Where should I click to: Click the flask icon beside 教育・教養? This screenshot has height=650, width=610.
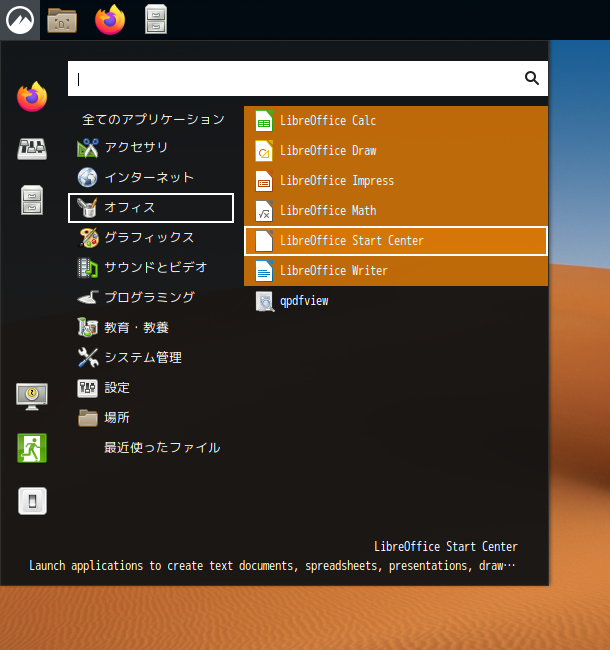(x=87, y=327)
